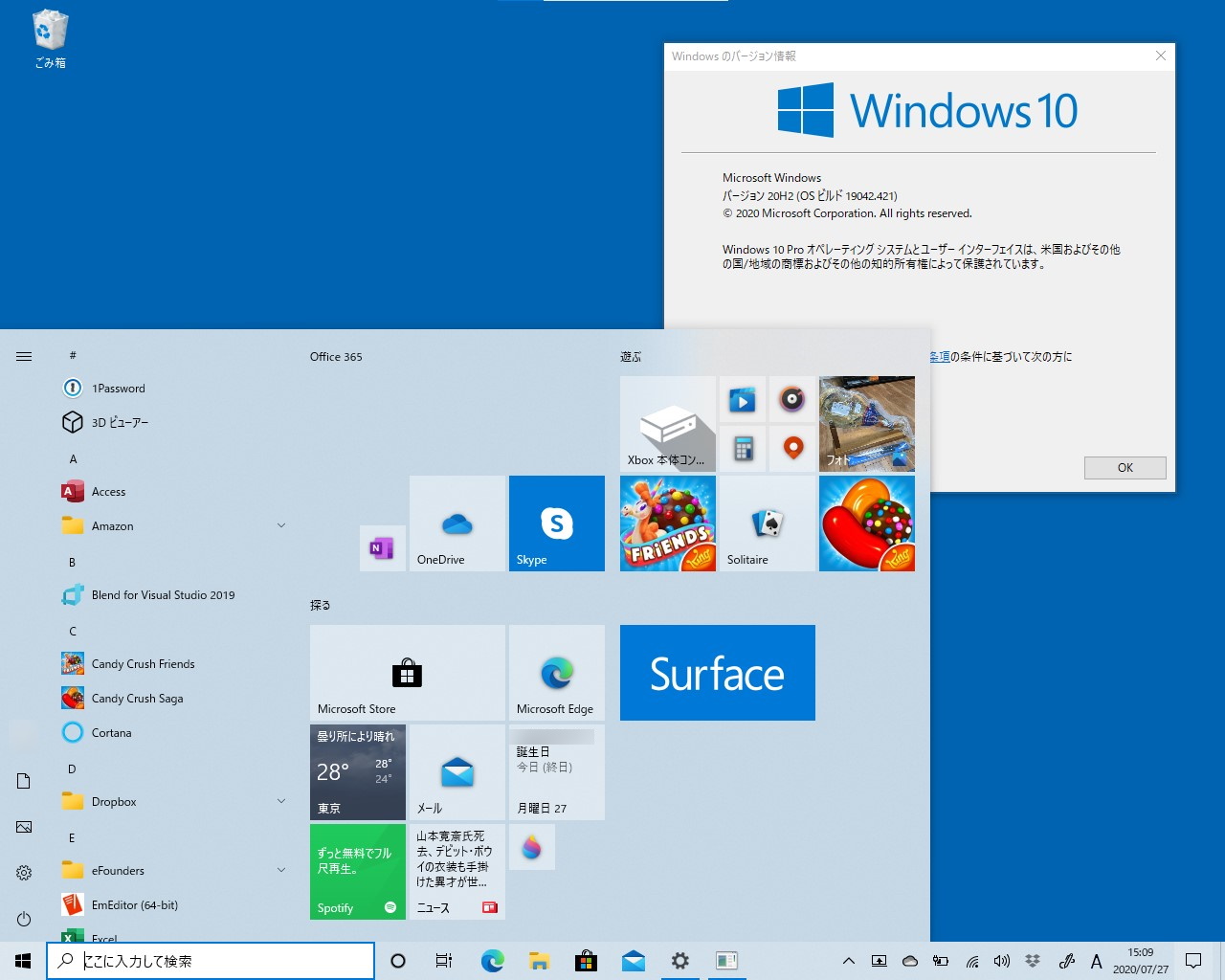Open the フォト tile
The height and width of the screenshot is (980, 1225).
click(x=866, y=424)
